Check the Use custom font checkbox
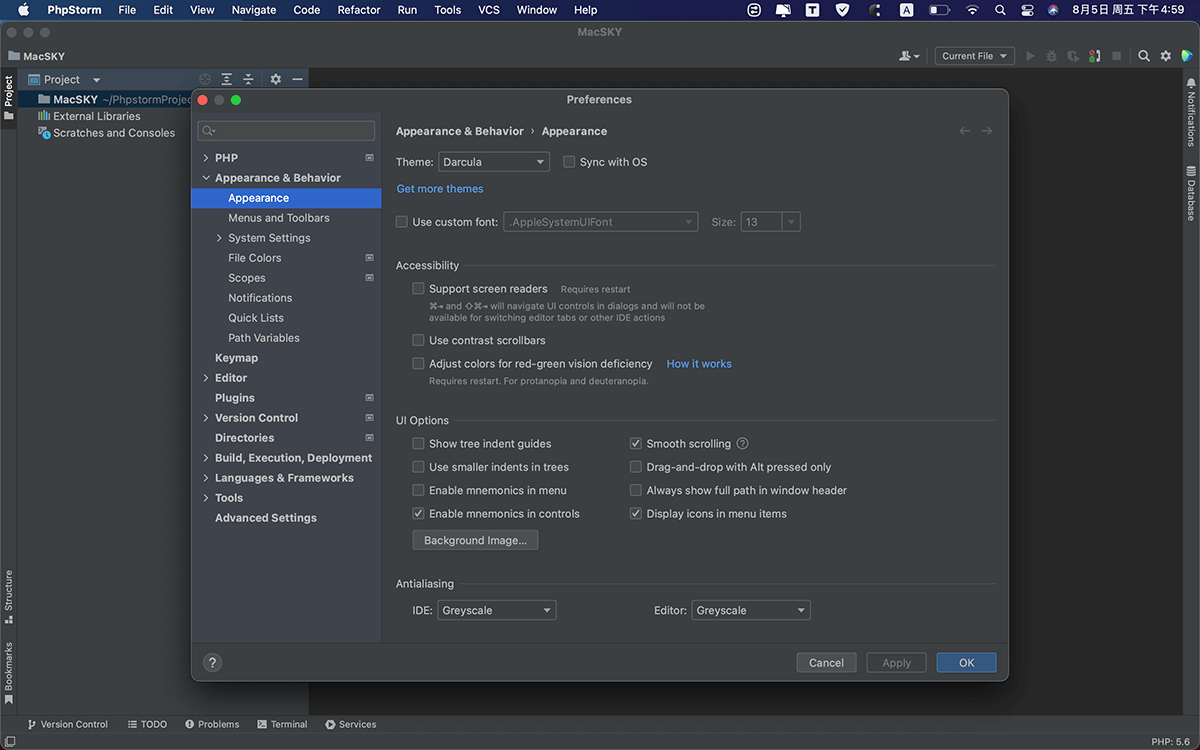This screenshot has height=750, width=1200. [402, 222]
